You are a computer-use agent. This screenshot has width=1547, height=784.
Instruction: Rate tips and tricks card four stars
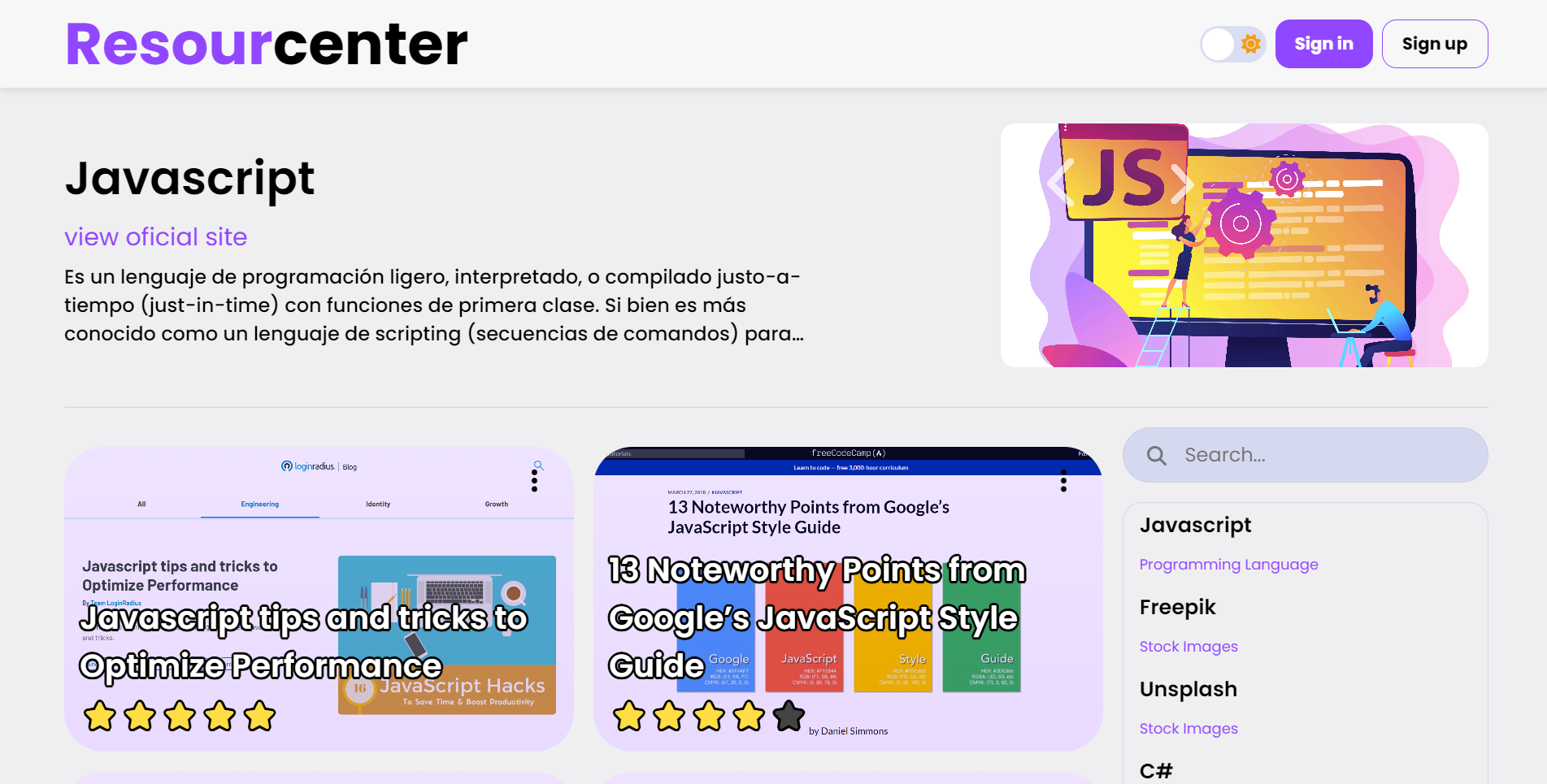[219, 716]
